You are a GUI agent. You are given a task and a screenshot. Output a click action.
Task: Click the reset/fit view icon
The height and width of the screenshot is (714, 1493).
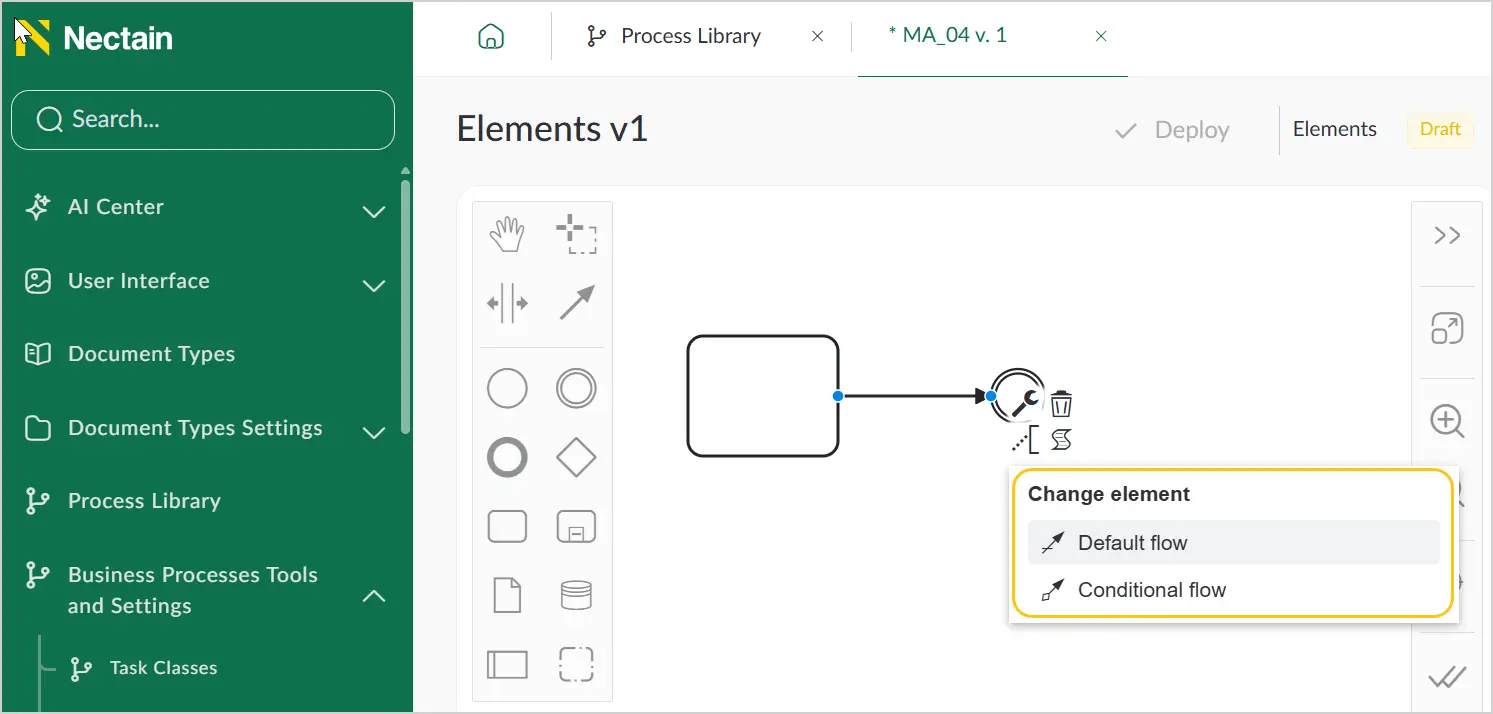1447,328
